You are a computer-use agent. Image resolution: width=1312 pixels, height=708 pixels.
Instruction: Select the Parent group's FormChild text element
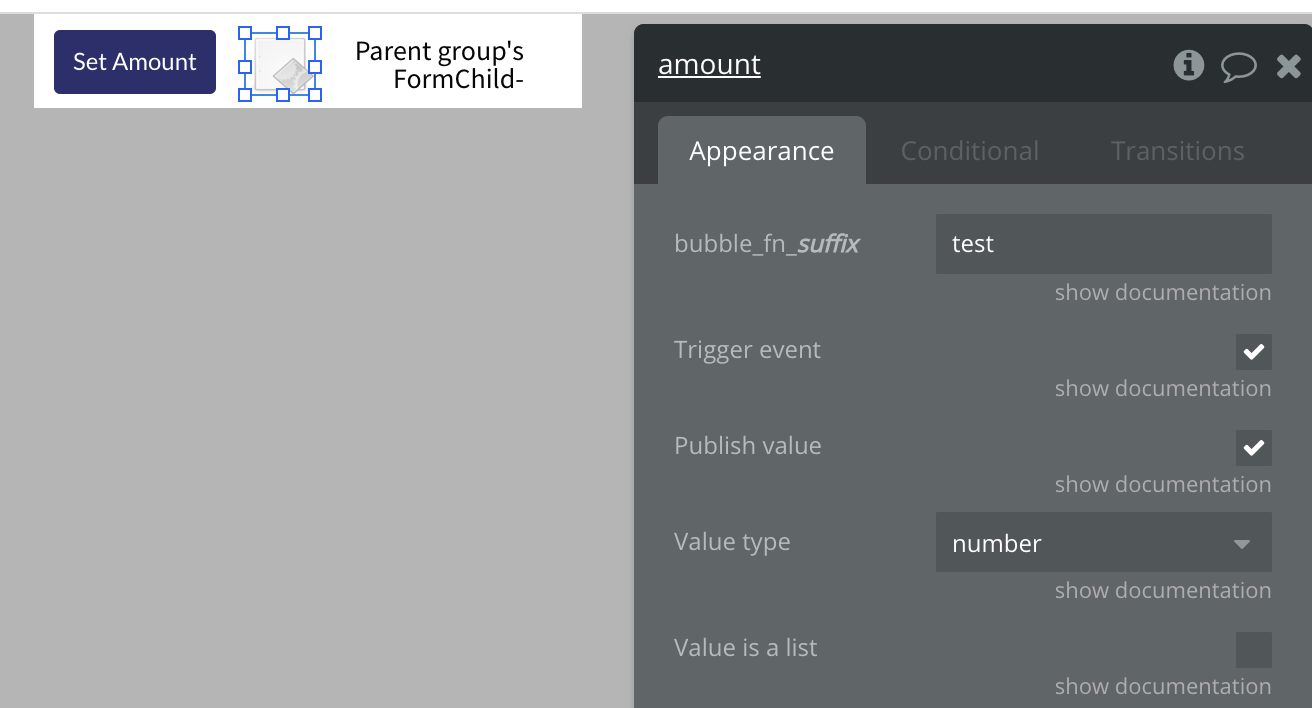440,65
